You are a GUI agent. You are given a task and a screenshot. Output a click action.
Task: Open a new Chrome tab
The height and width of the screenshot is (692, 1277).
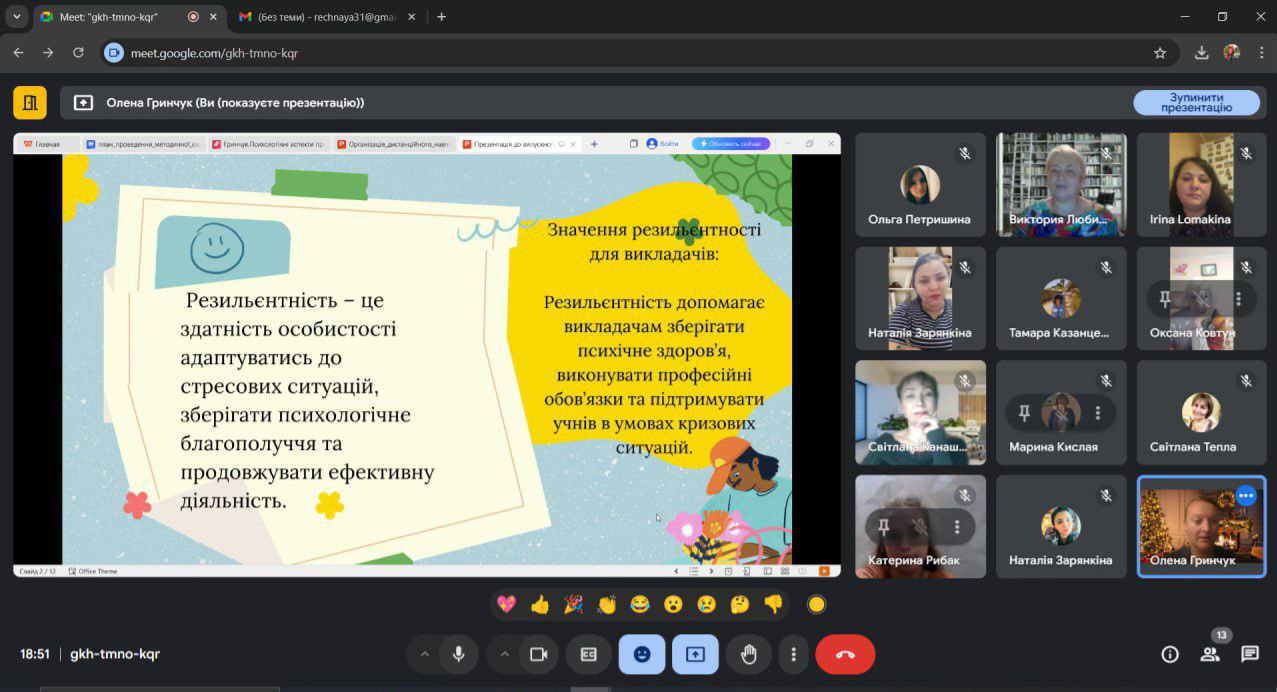tap(441, 17)
